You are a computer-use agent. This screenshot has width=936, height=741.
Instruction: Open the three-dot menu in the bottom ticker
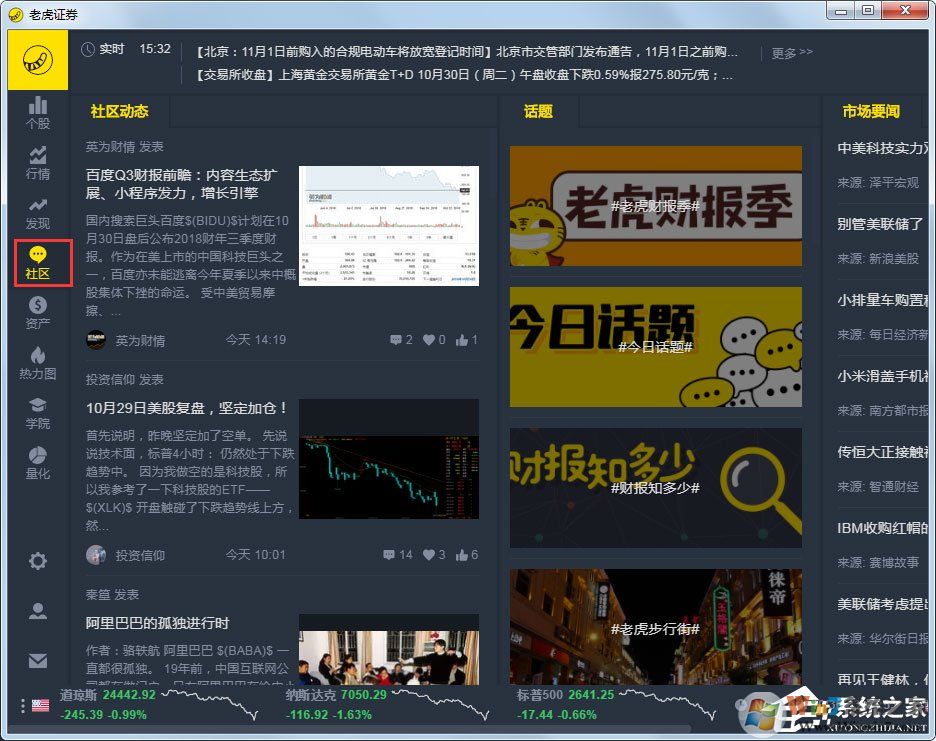click(x=23, y=706)
